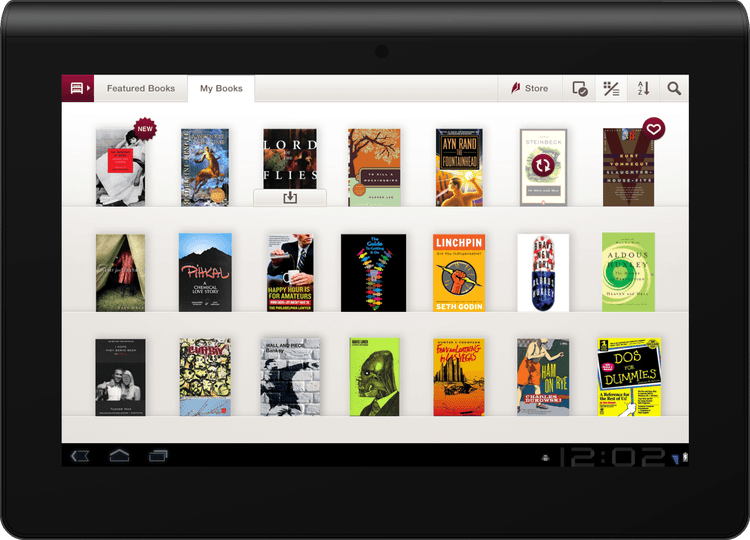
Task: Tap the NEW badge on first book
Action: tap(145, 129)
